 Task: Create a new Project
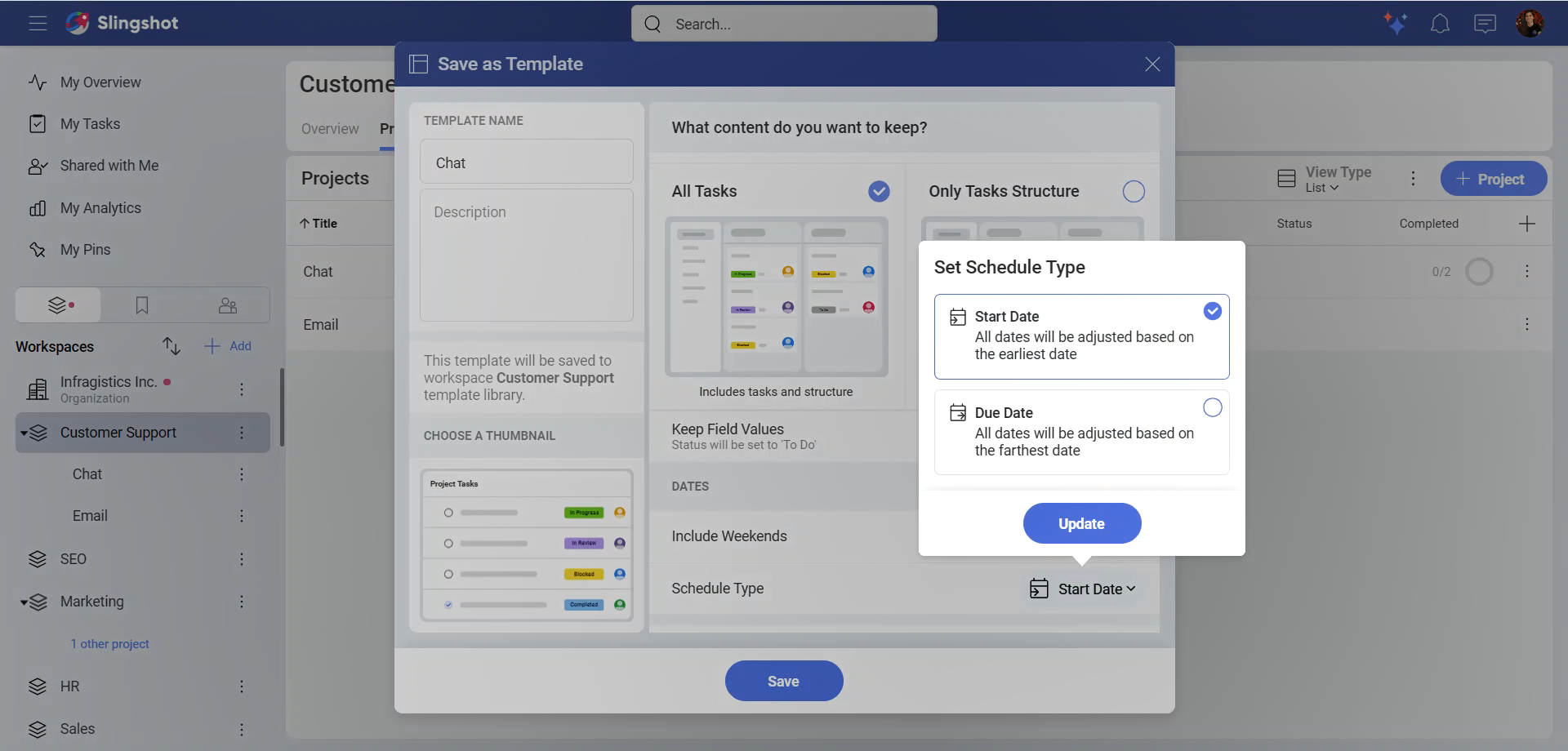point(1493,179)
